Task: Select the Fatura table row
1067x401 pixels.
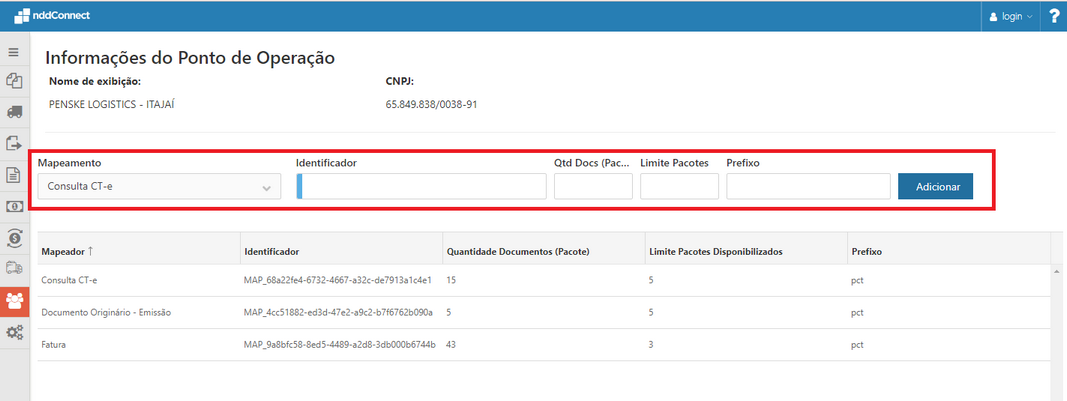Action: [x=544, y=344]
